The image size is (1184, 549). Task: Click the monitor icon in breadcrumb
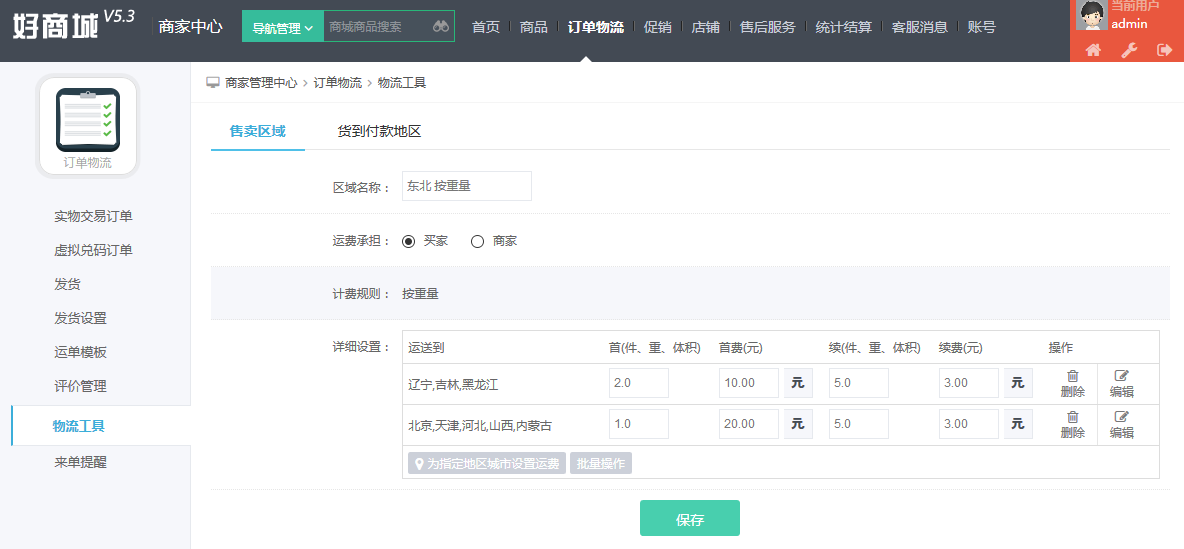tap(213, 82)
